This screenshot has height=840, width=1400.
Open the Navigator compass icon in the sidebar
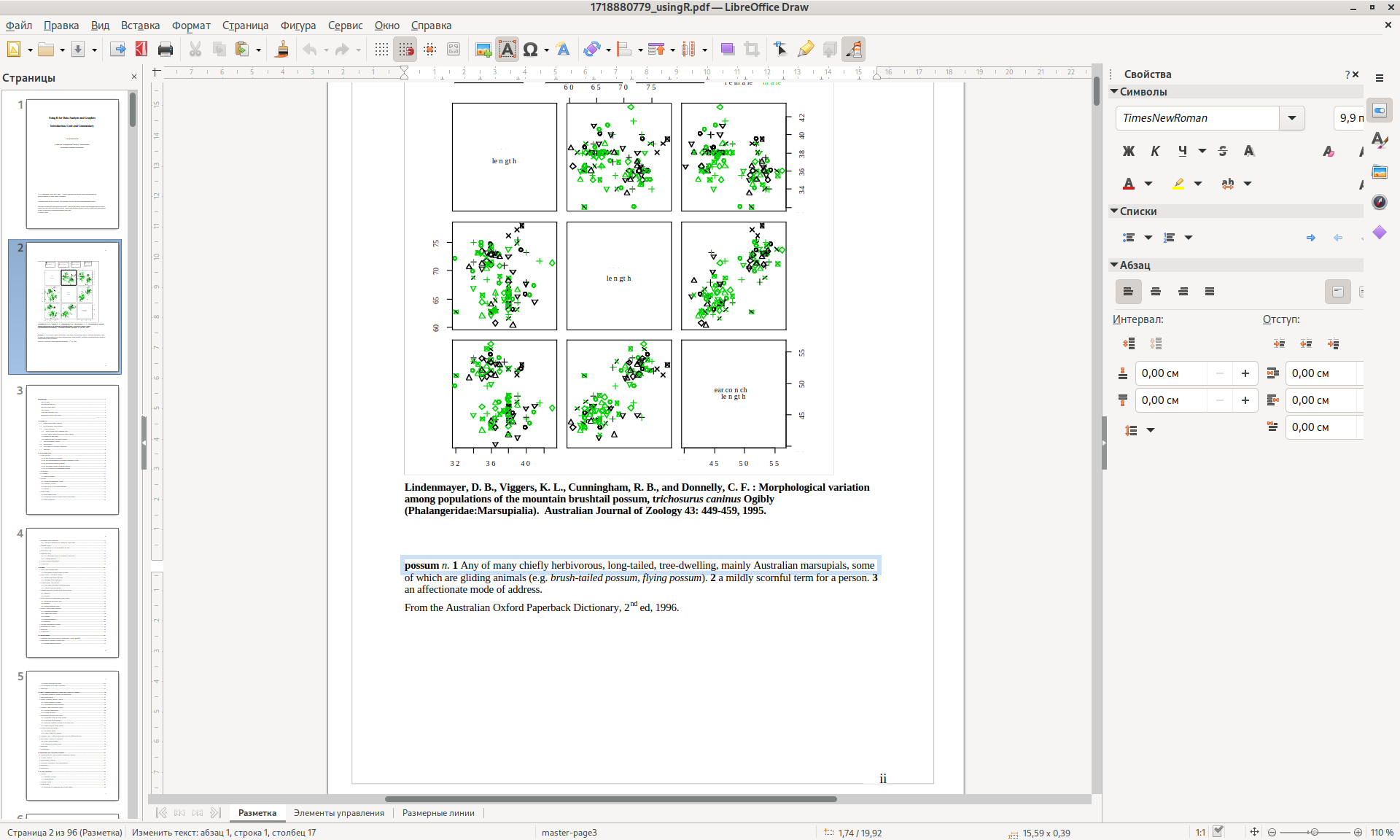pos(1380,202)
